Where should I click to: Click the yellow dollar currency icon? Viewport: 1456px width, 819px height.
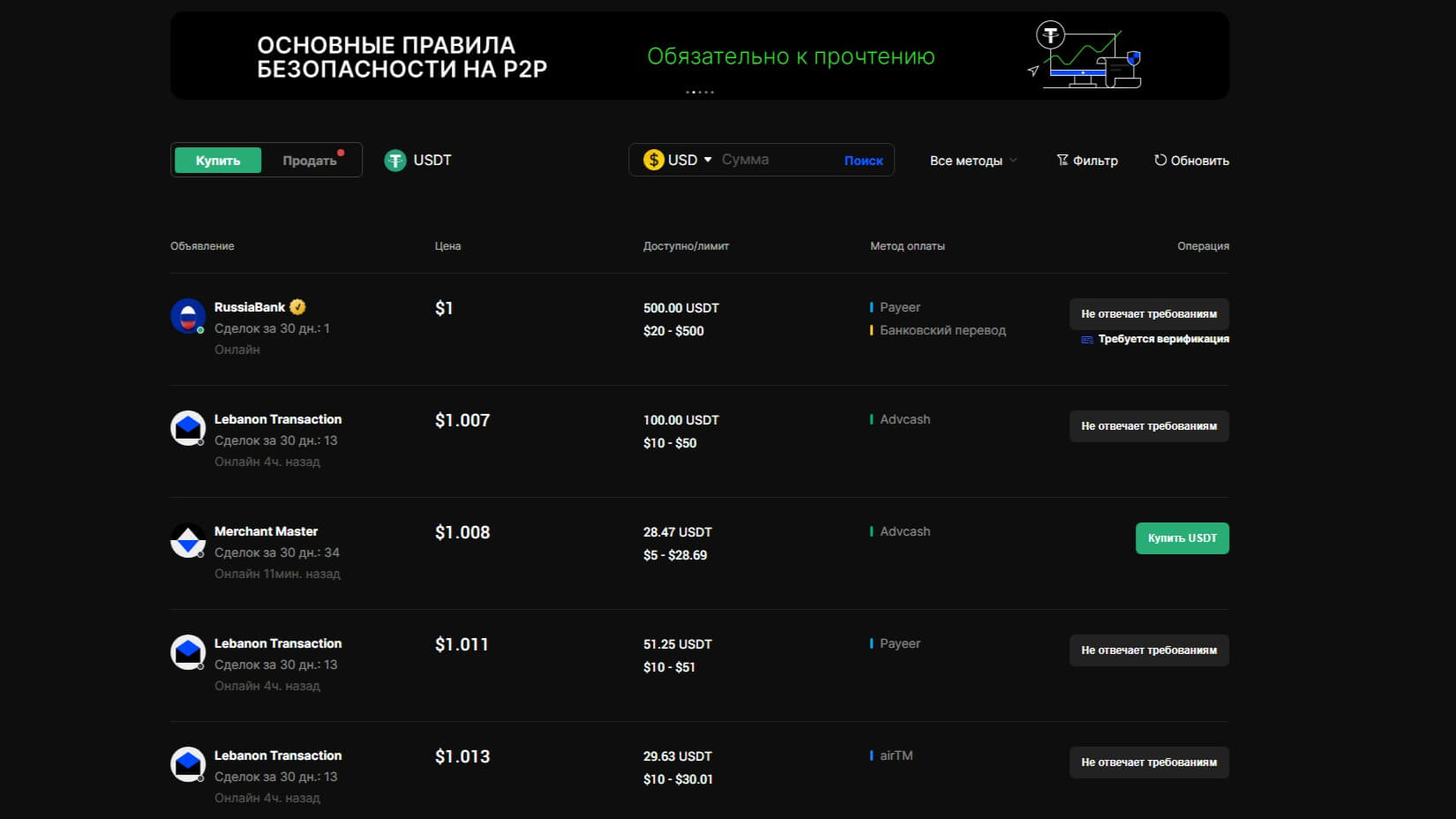click(653, 160)
